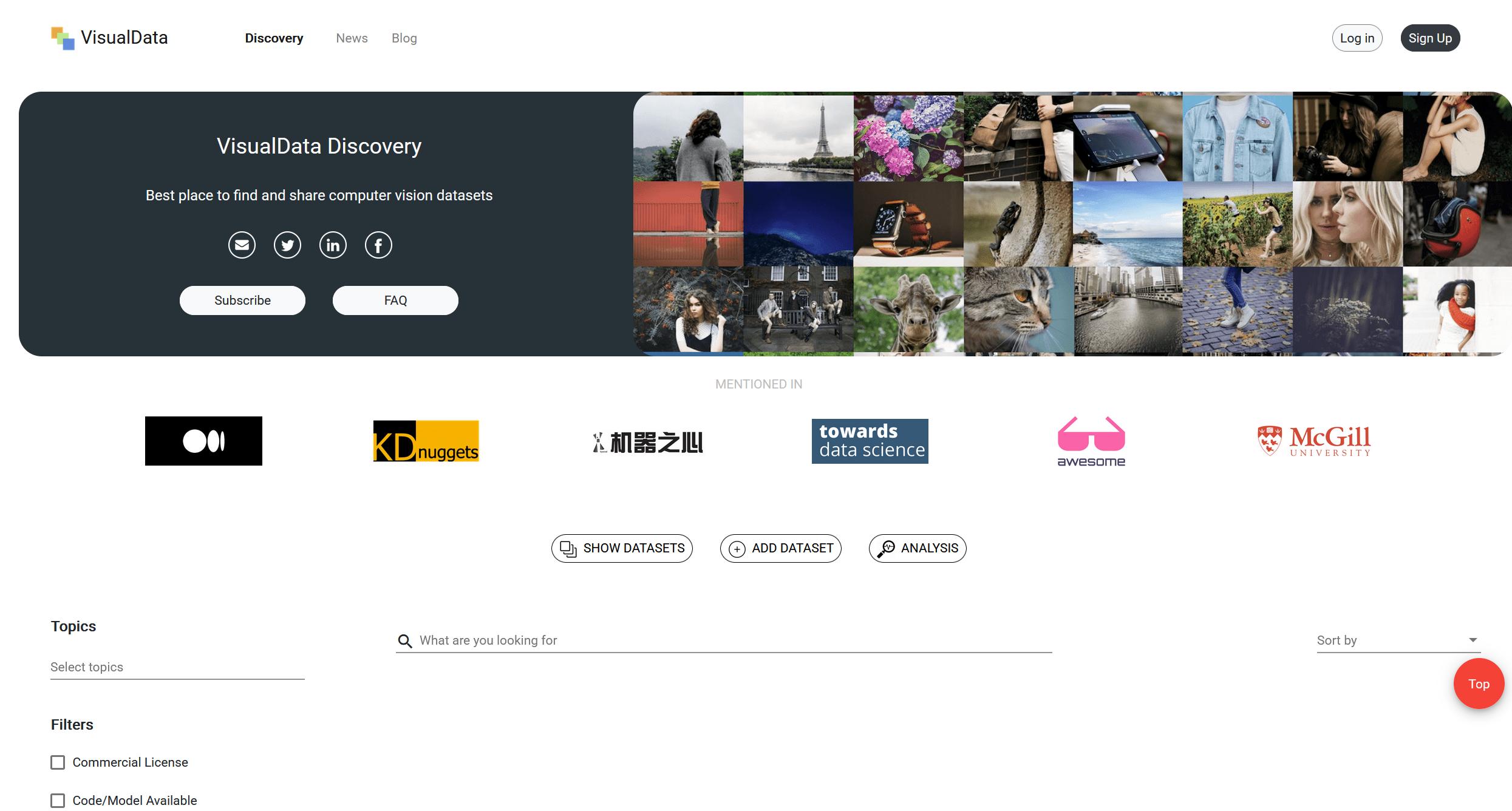The height and width of the screenshot is (811, 1512).
Task: Click the Medium logo
Action: coord(203,441)
